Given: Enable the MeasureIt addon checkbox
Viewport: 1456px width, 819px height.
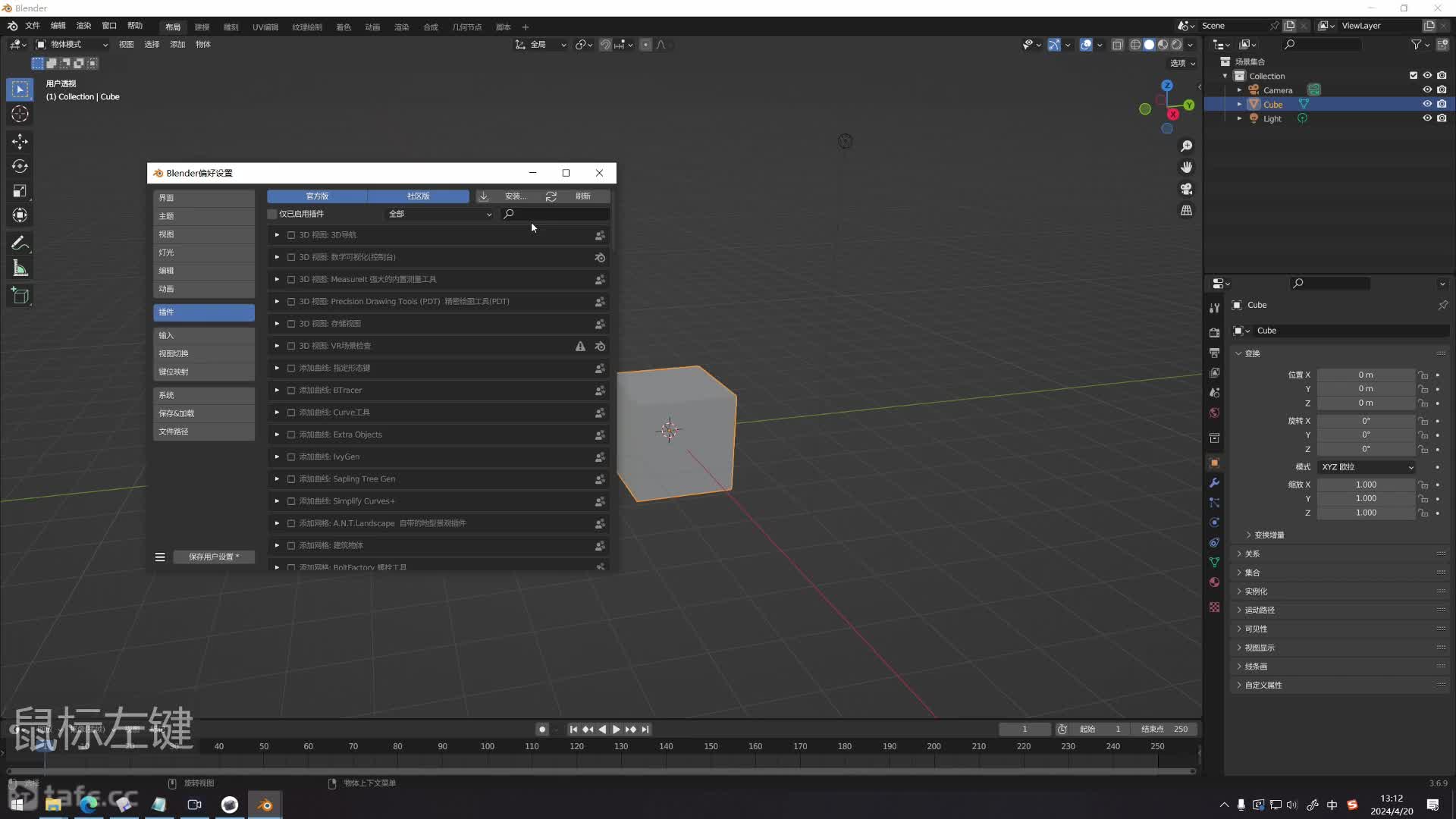Looking at the screenshot, I should click(291, 280).
